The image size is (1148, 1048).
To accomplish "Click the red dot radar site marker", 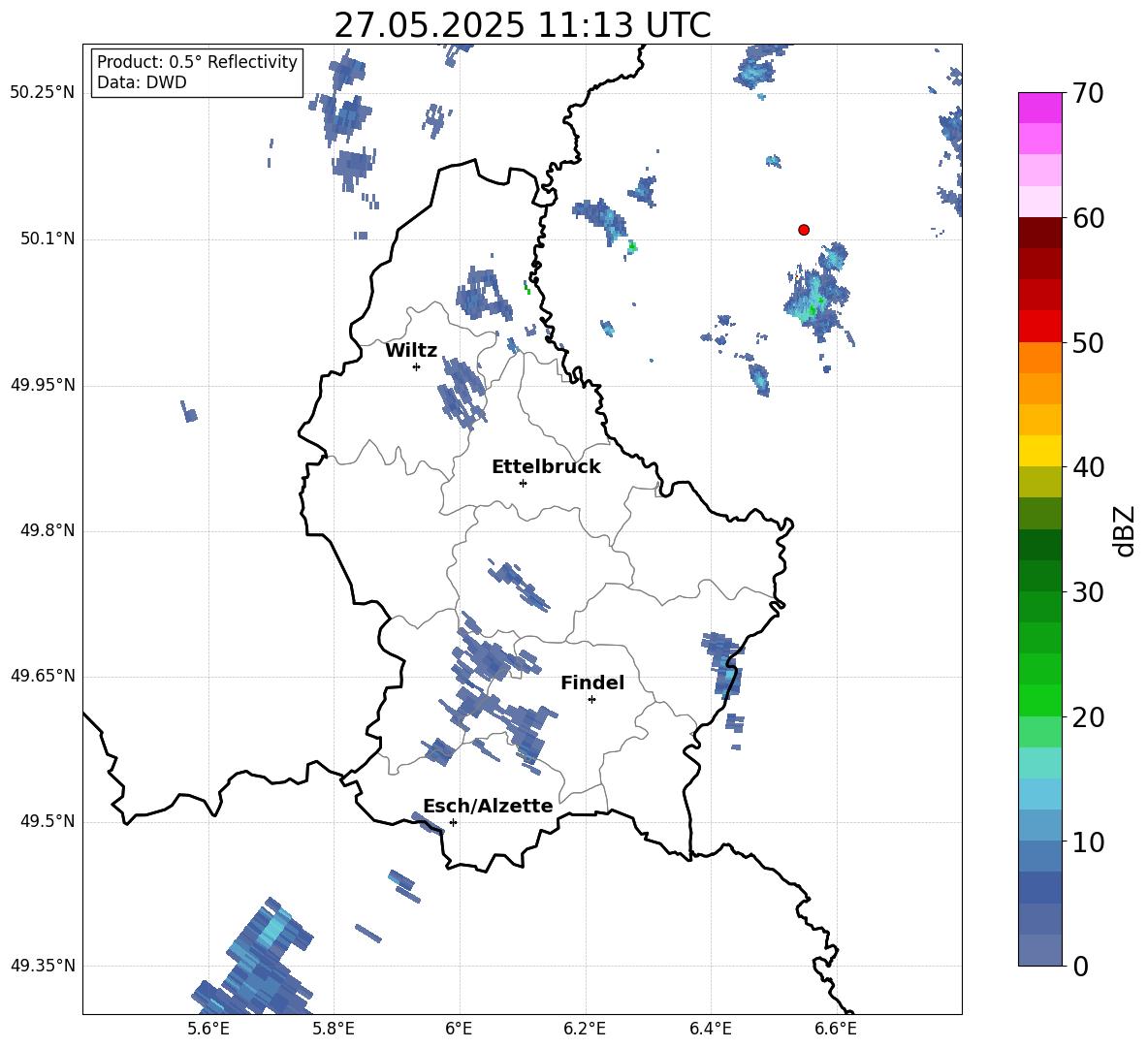I will (804, 230).
